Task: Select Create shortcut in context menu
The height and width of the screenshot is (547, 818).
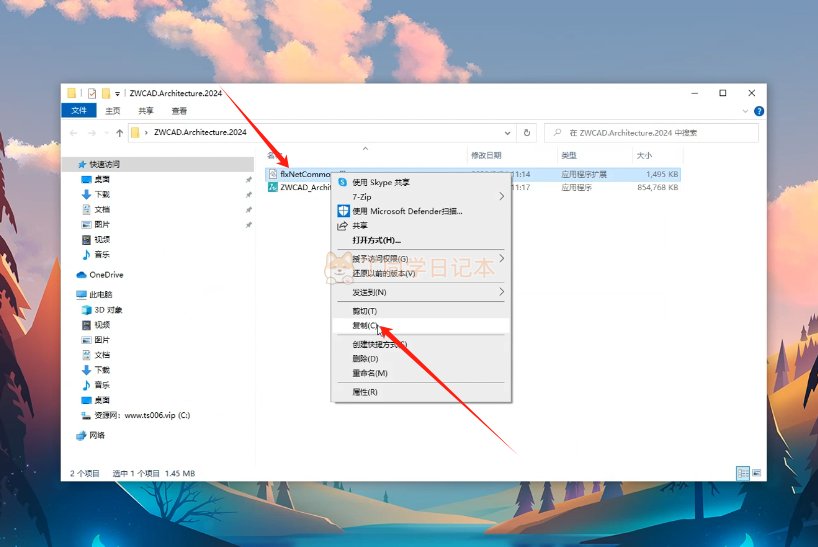Action: 421,344
